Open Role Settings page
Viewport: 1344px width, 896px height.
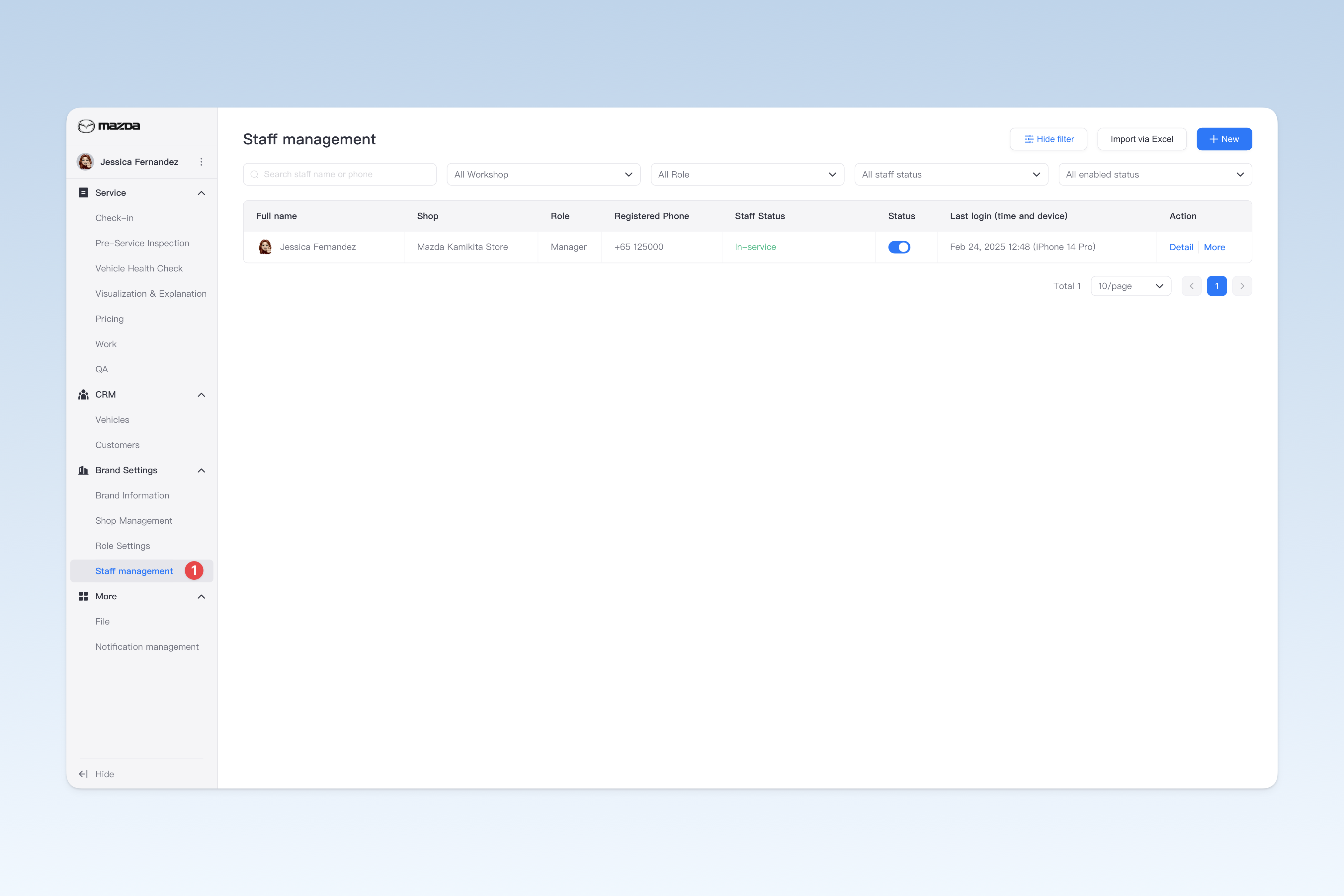point(122,546)
